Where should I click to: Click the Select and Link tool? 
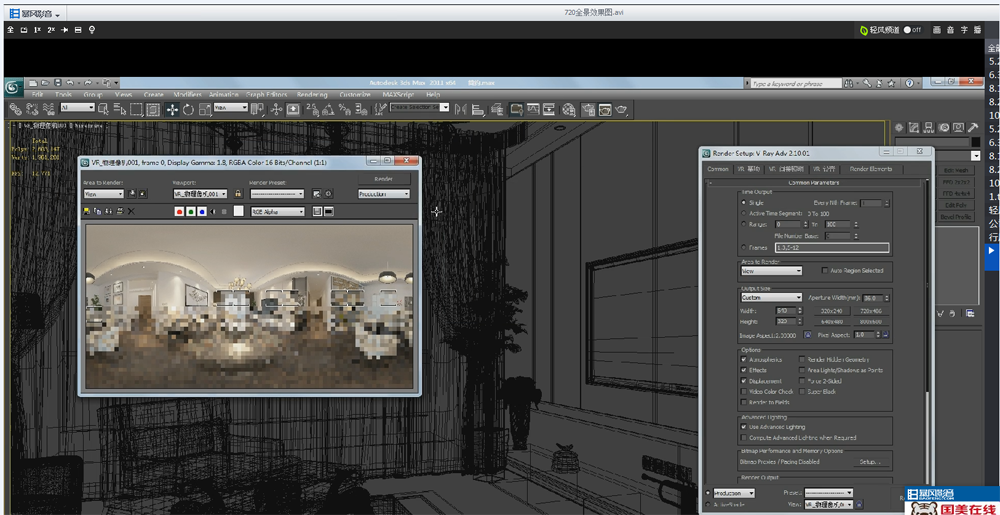click(x=15, y=109)
